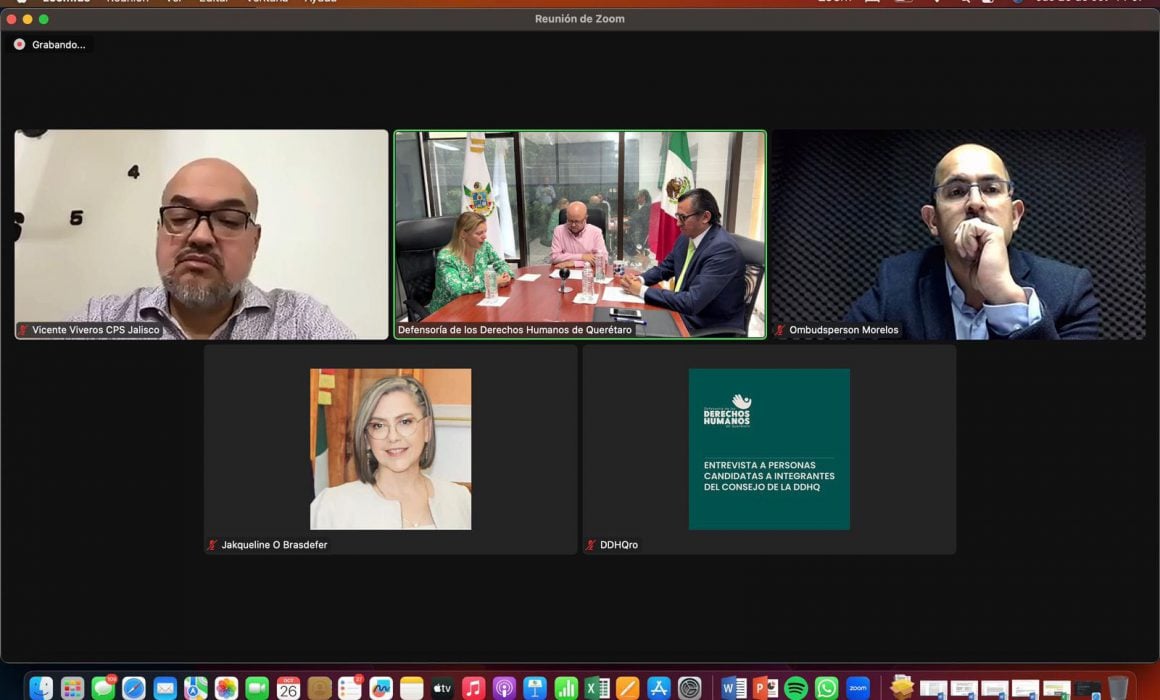
Task: Select Vicente Viveros CPS Jalisco video tile
Action: [x=201, y=234]
